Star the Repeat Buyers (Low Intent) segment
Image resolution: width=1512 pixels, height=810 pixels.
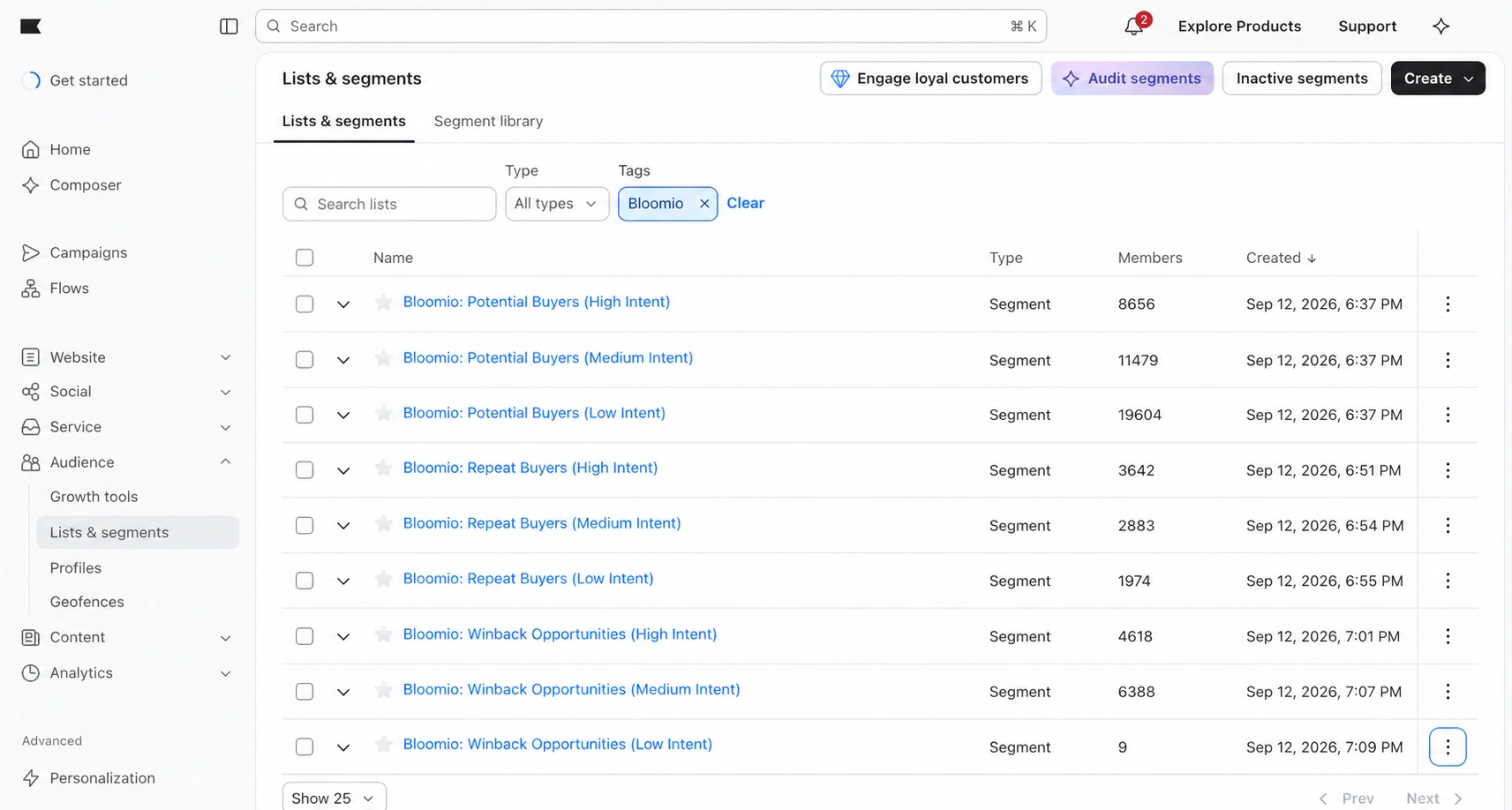coord(383,579)
